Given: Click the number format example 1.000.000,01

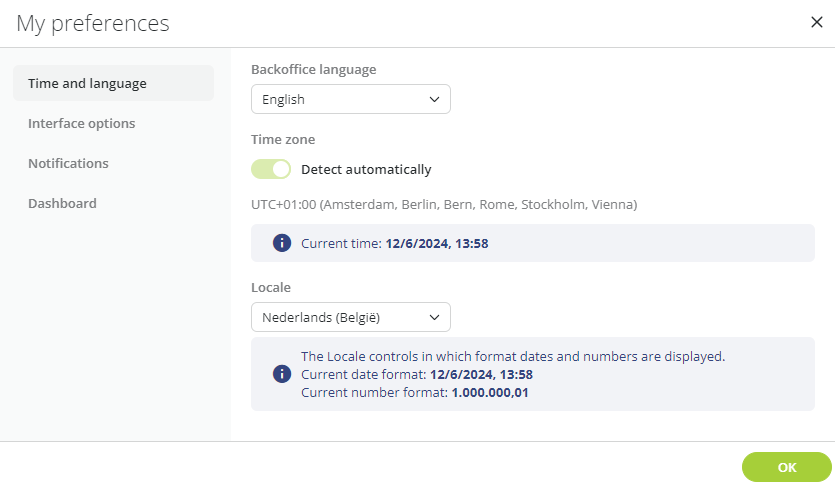Looking at the screenshot, I should [x=490, y=393].
